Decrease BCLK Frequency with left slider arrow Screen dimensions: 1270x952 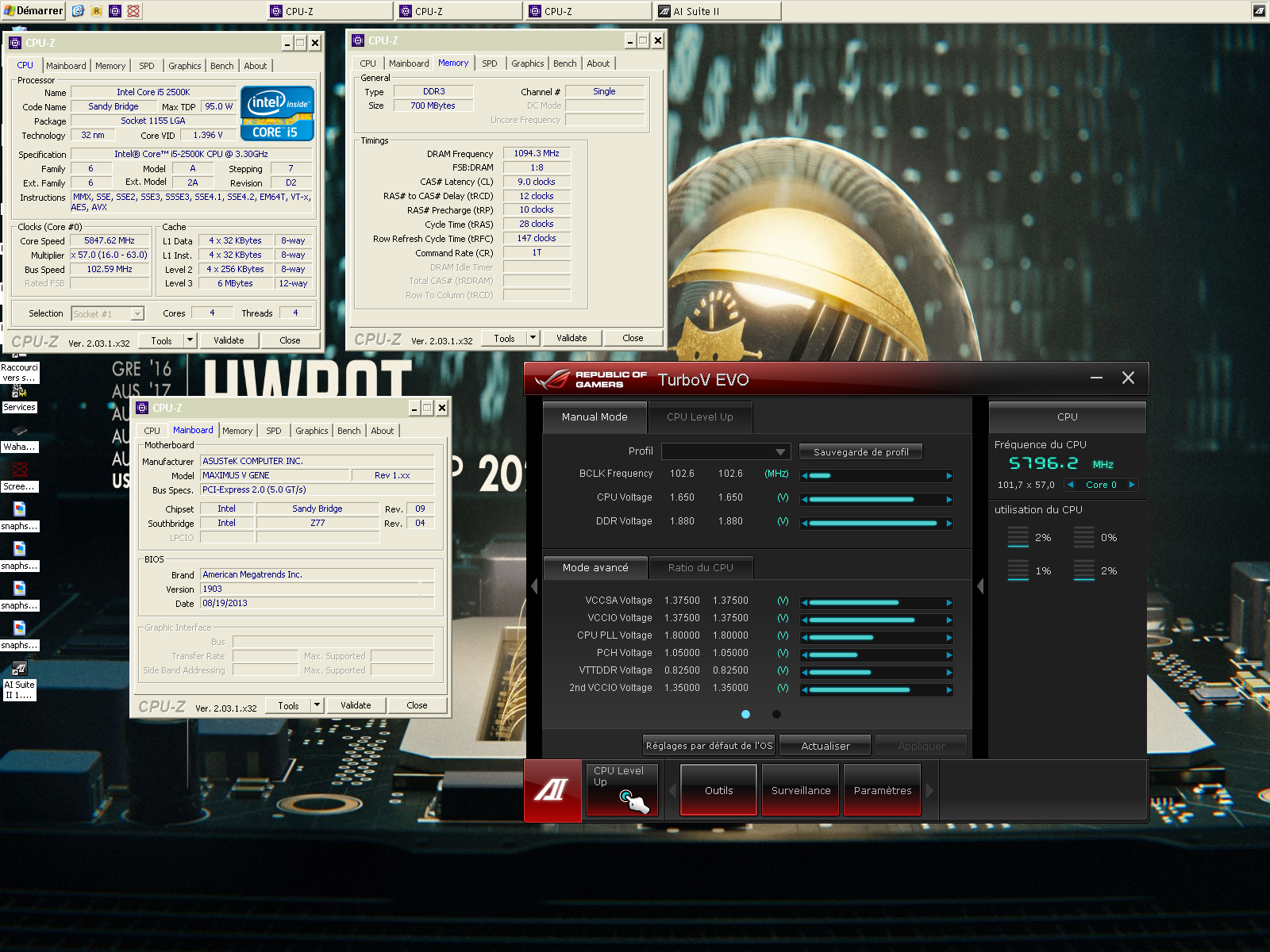point(805,476)
